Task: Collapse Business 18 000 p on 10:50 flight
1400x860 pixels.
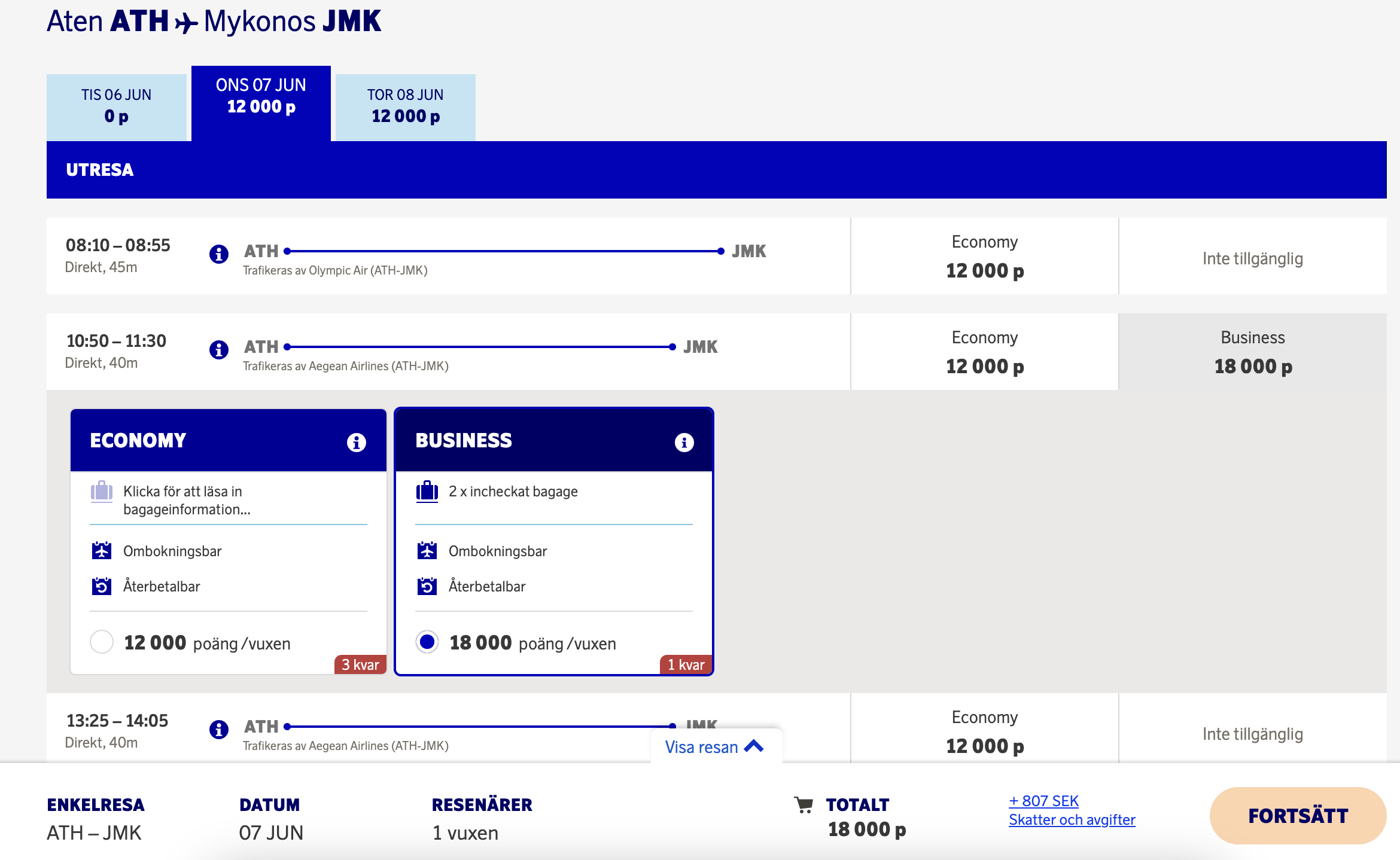Action: tap(1252, 352)
